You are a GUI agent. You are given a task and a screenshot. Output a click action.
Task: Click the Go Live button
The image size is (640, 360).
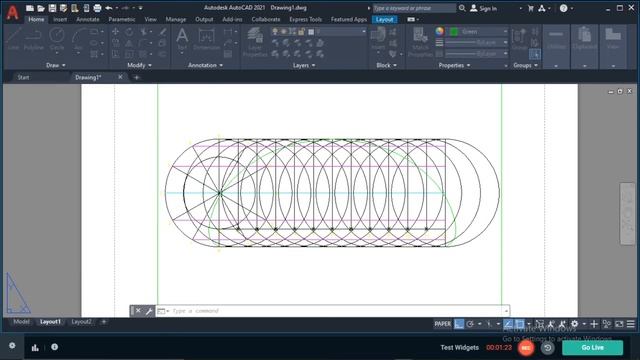pyautogui.click(x=593, y=348)
